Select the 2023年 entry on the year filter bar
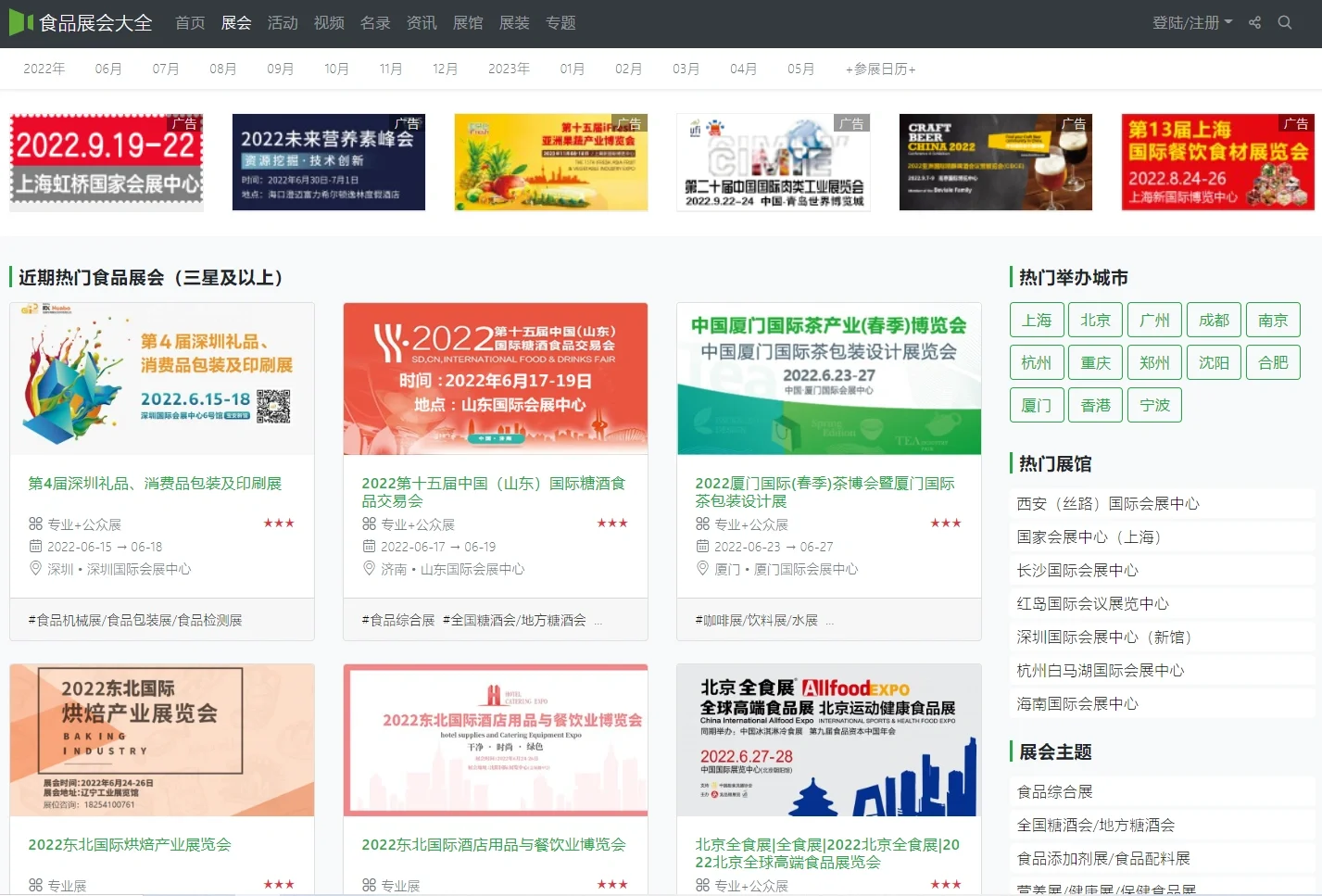The width and height of the screenshot is (1322, 896). 508,68
